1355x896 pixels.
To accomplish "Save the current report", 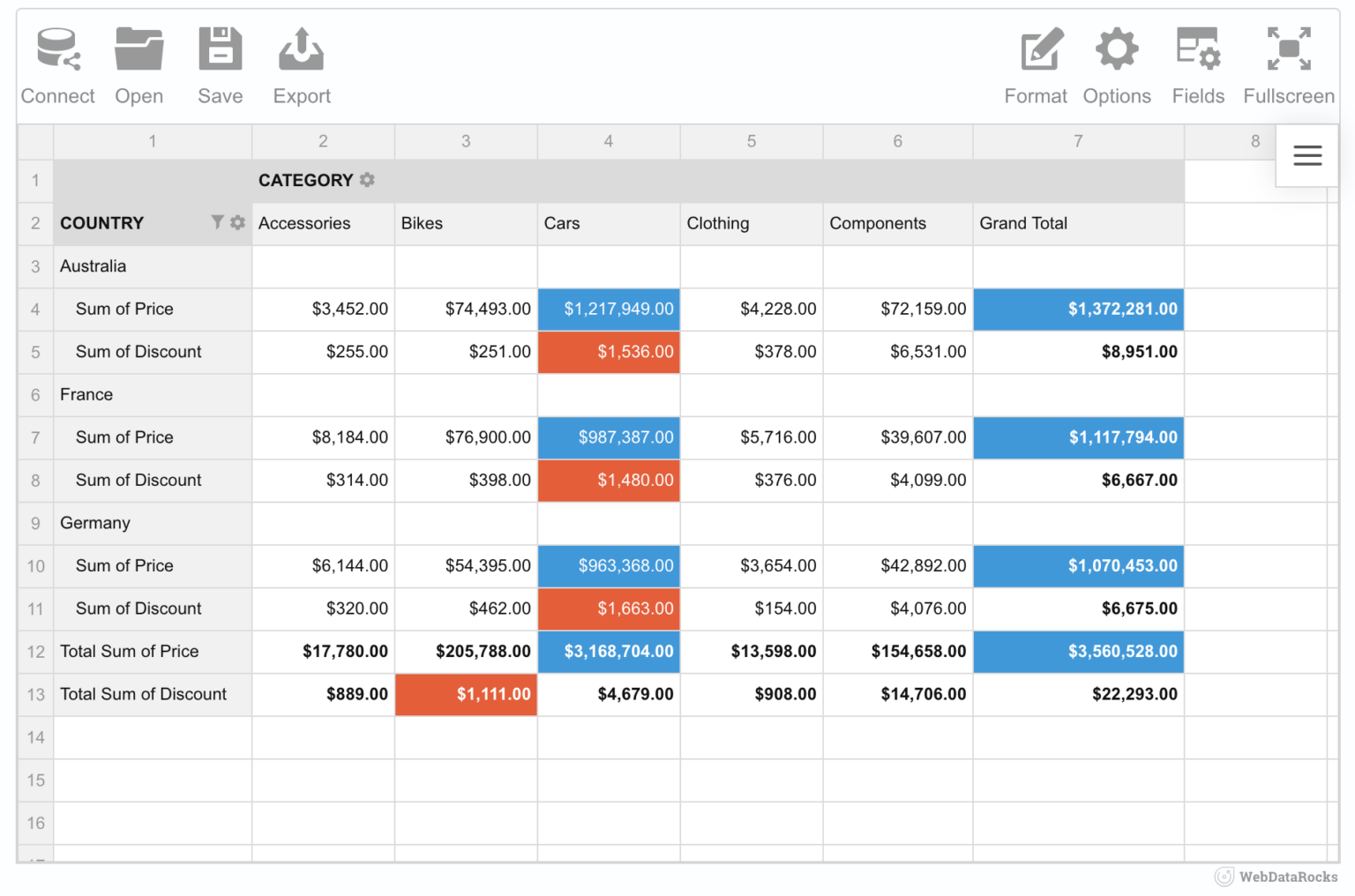I will [x=219, y=62].
